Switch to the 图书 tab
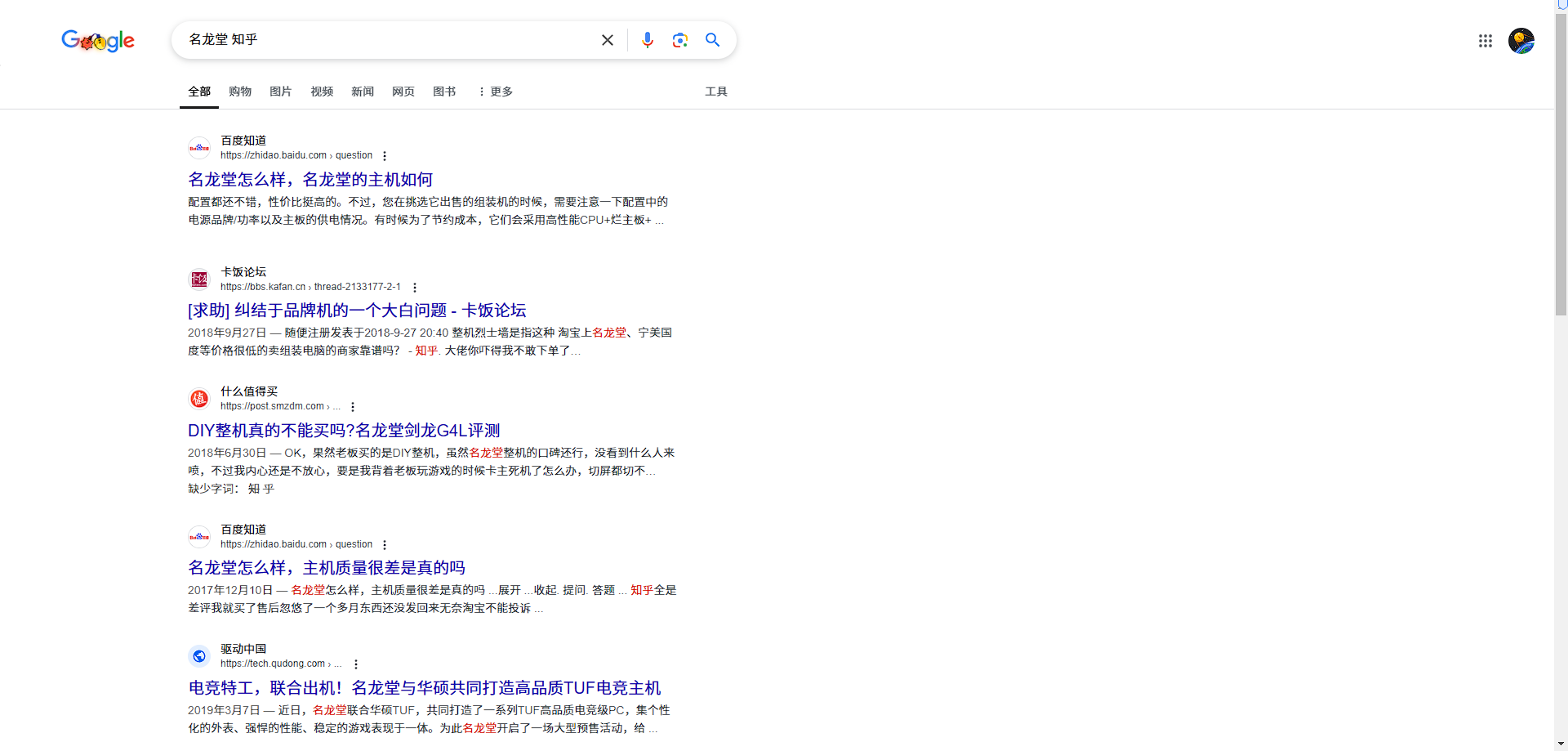The width and height of the screenshot is (1568, 751). pos(444,92)
